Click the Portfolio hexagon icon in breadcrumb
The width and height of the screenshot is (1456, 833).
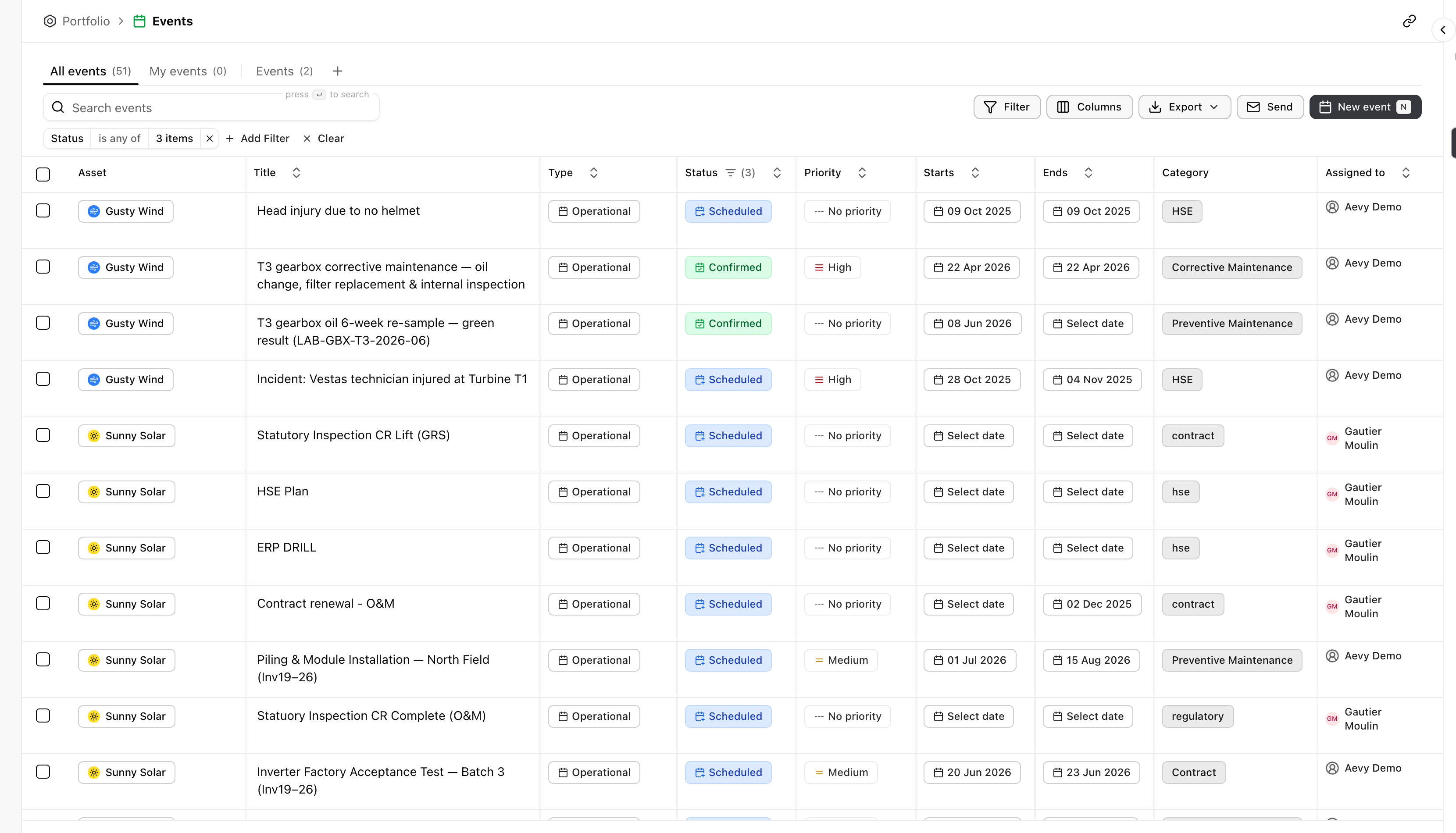click(x=50, y=21)
